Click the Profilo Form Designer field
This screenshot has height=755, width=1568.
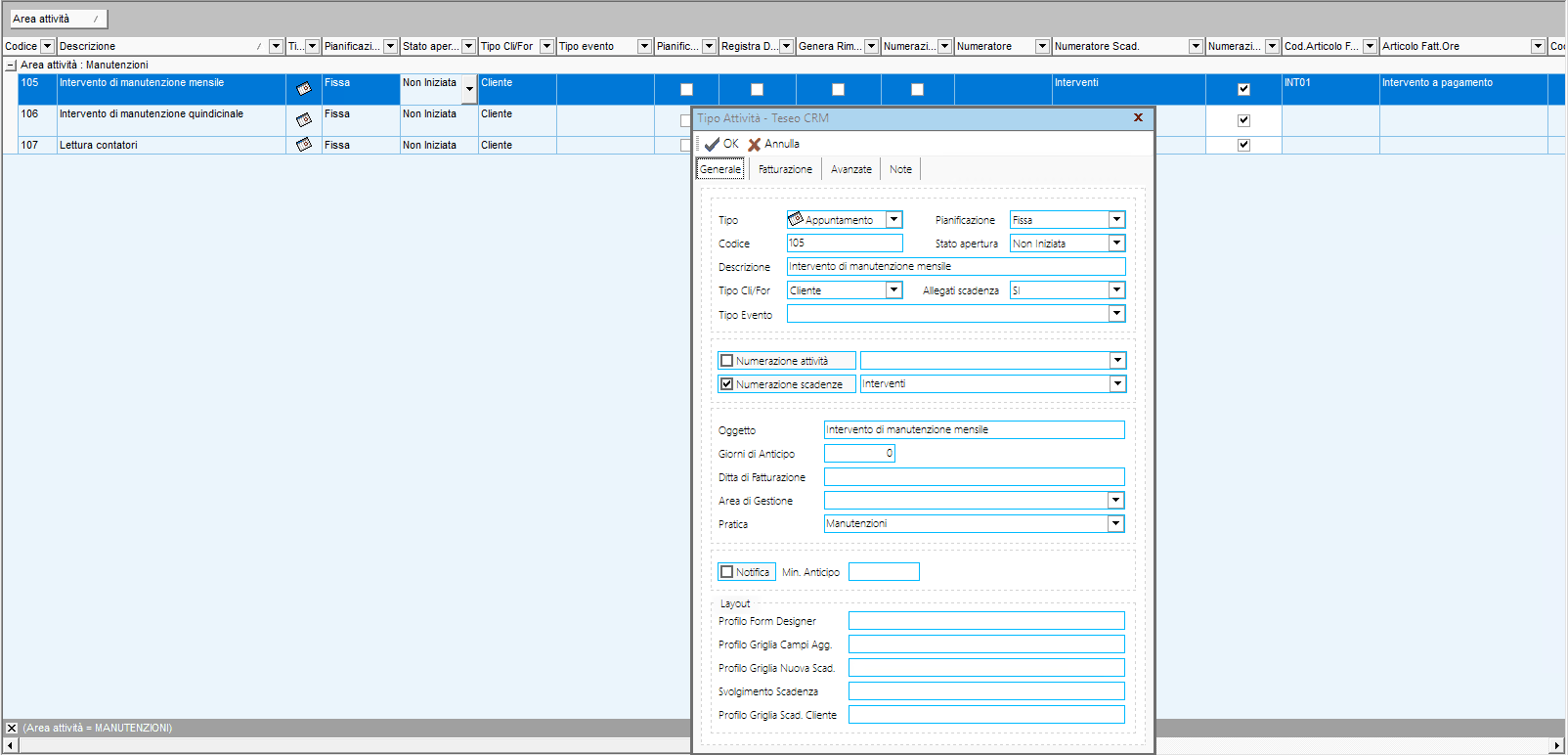[986, 621]
